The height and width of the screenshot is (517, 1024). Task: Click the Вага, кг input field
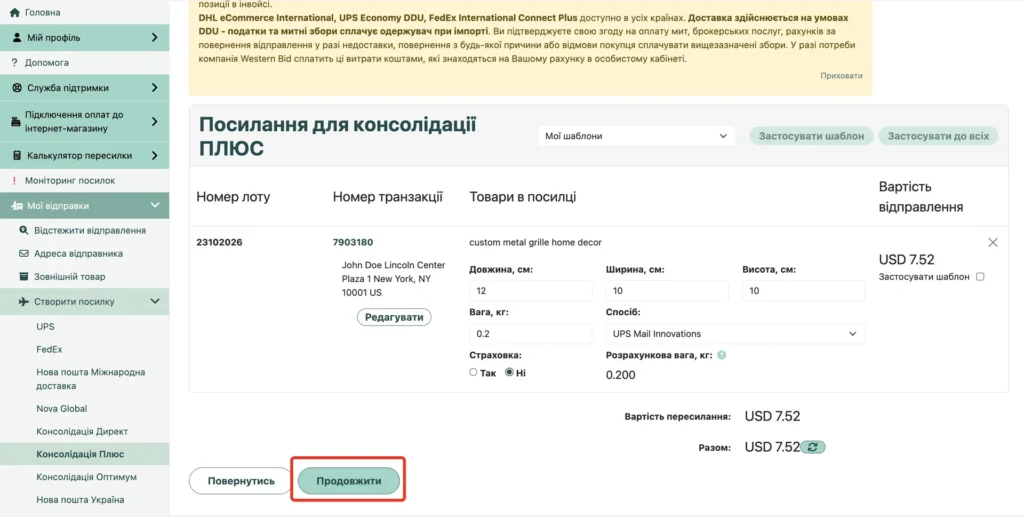(x=530, y=334)
